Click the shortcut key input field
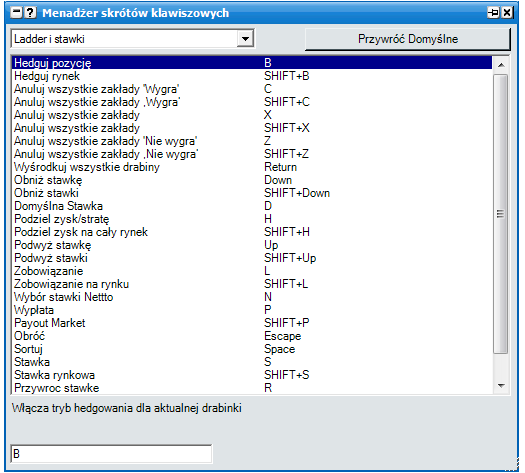The height and width of the screenshot is (473, 525). click(x=111, y=454)
